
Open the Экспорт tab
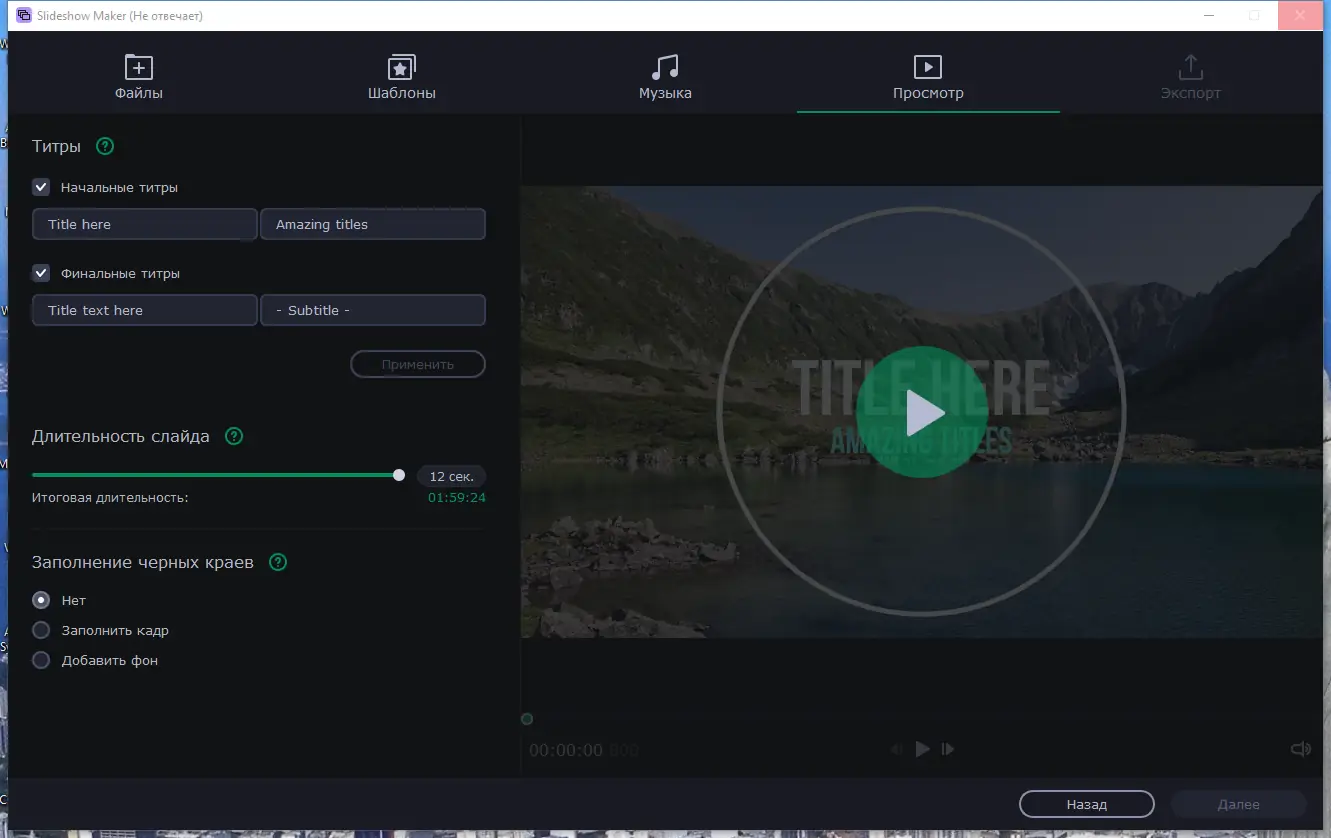click(1191, 78)
